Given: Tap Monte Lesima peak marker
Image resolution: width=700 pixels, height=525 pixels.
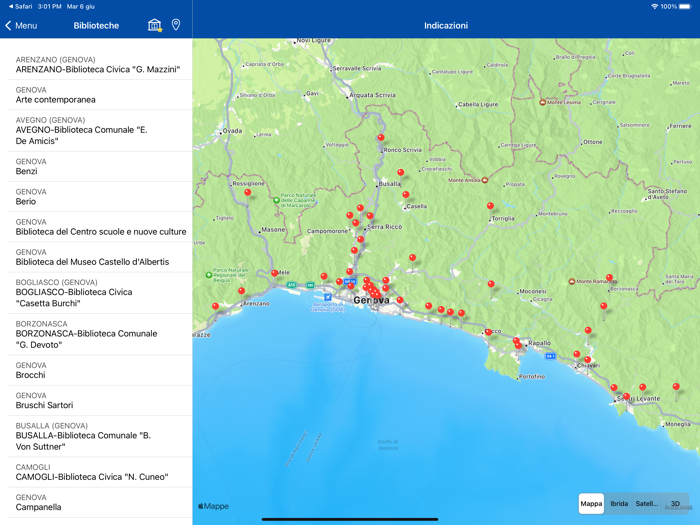Looking at the screenshot, I should pyautogui.click(x=542, y=102).
